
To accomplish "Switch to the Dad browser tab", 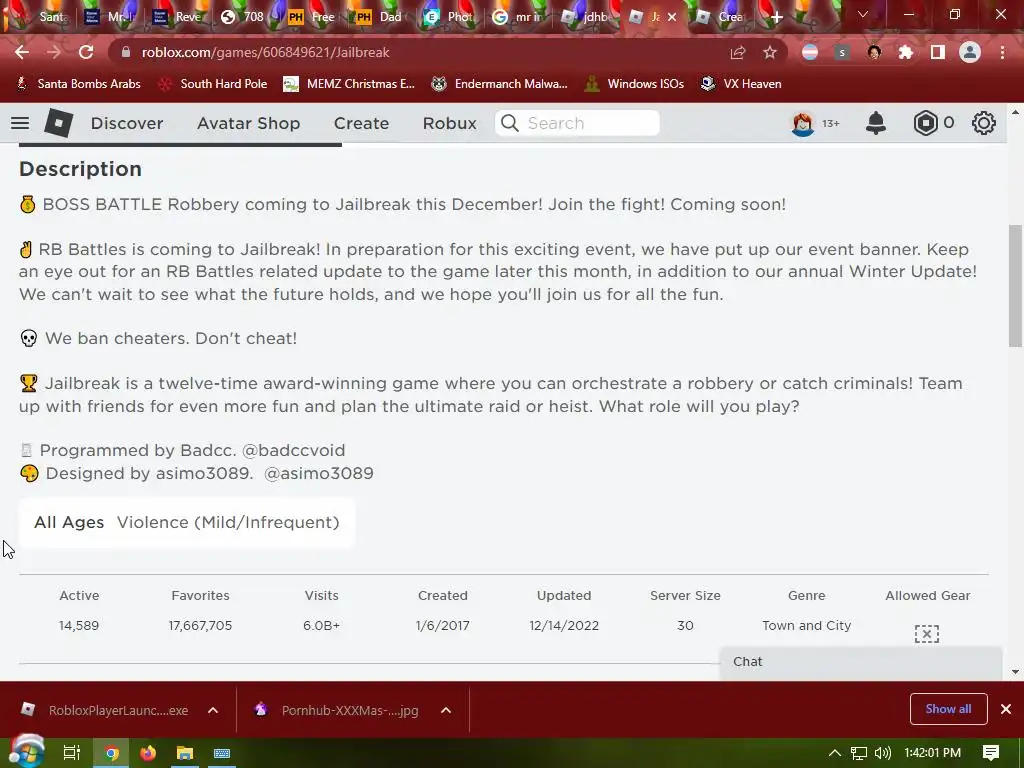I will (x=380, y=17).
